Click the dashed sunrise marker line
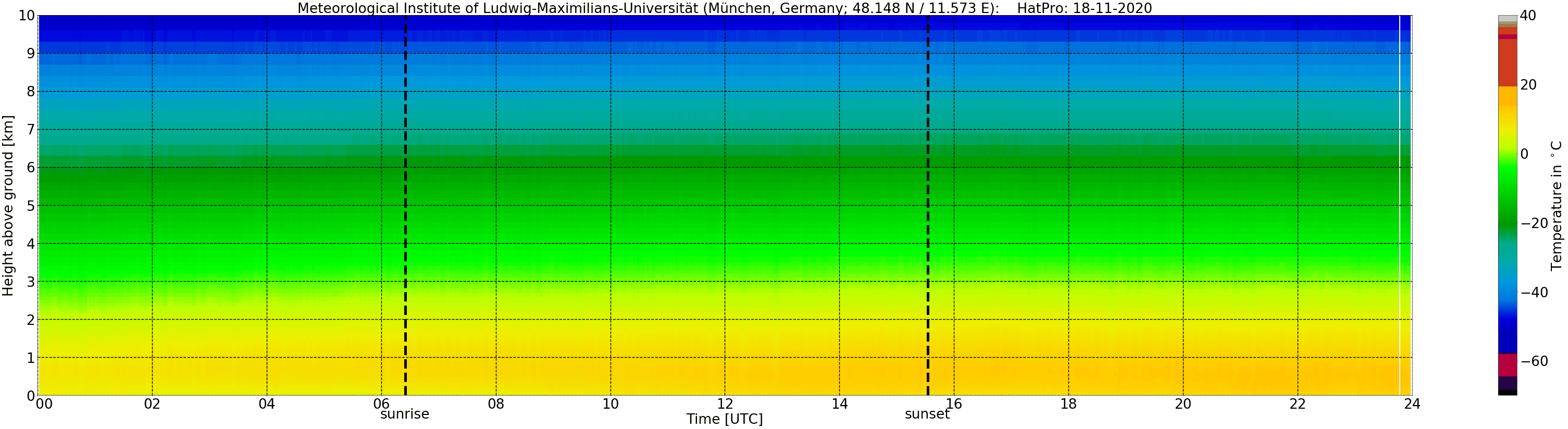The height and width of the screenshot is (429, 1568). coord(405,206)
